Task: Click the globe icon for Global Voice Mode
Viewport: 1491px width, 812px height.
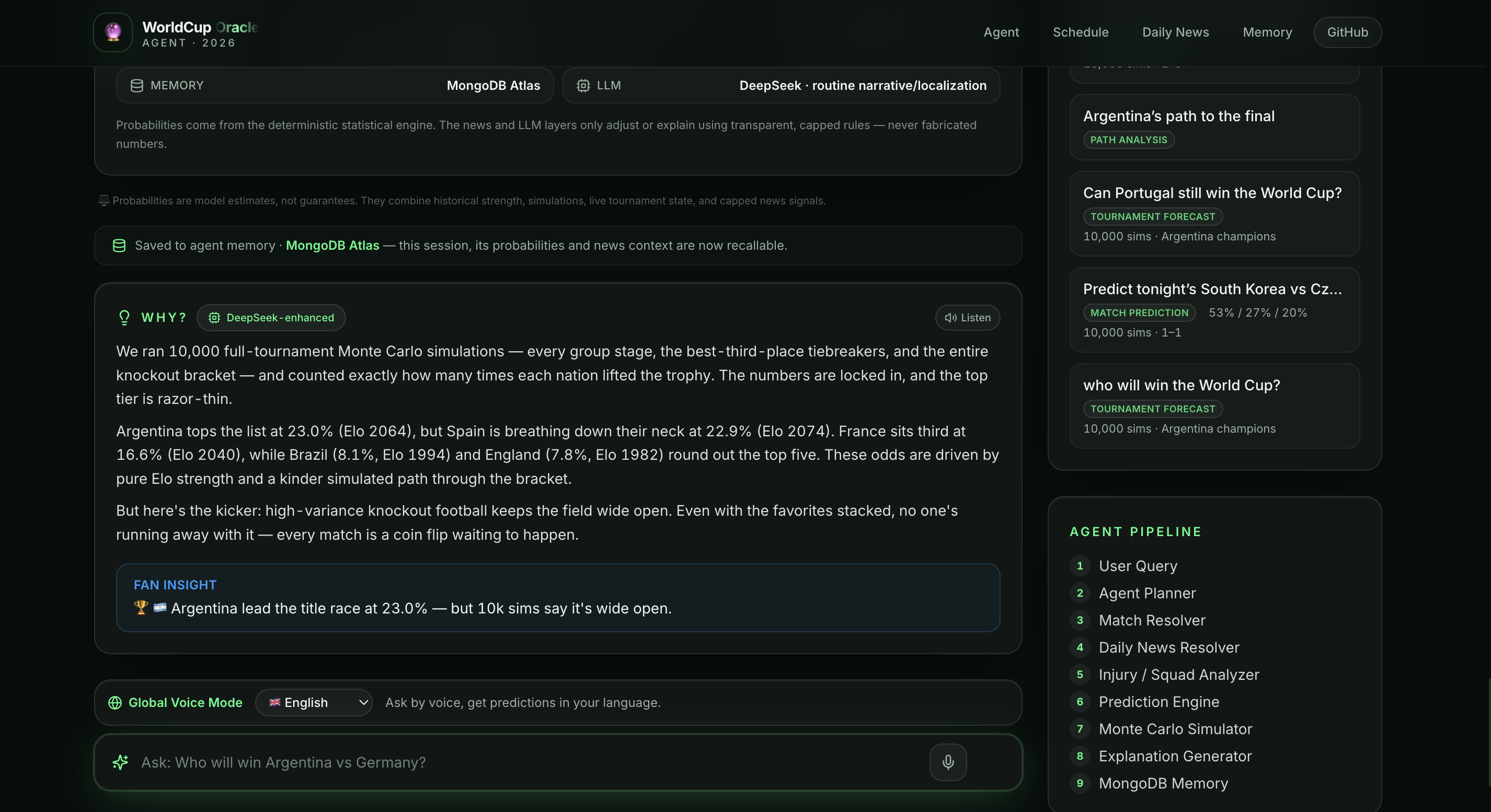Action: coord(115,703)
